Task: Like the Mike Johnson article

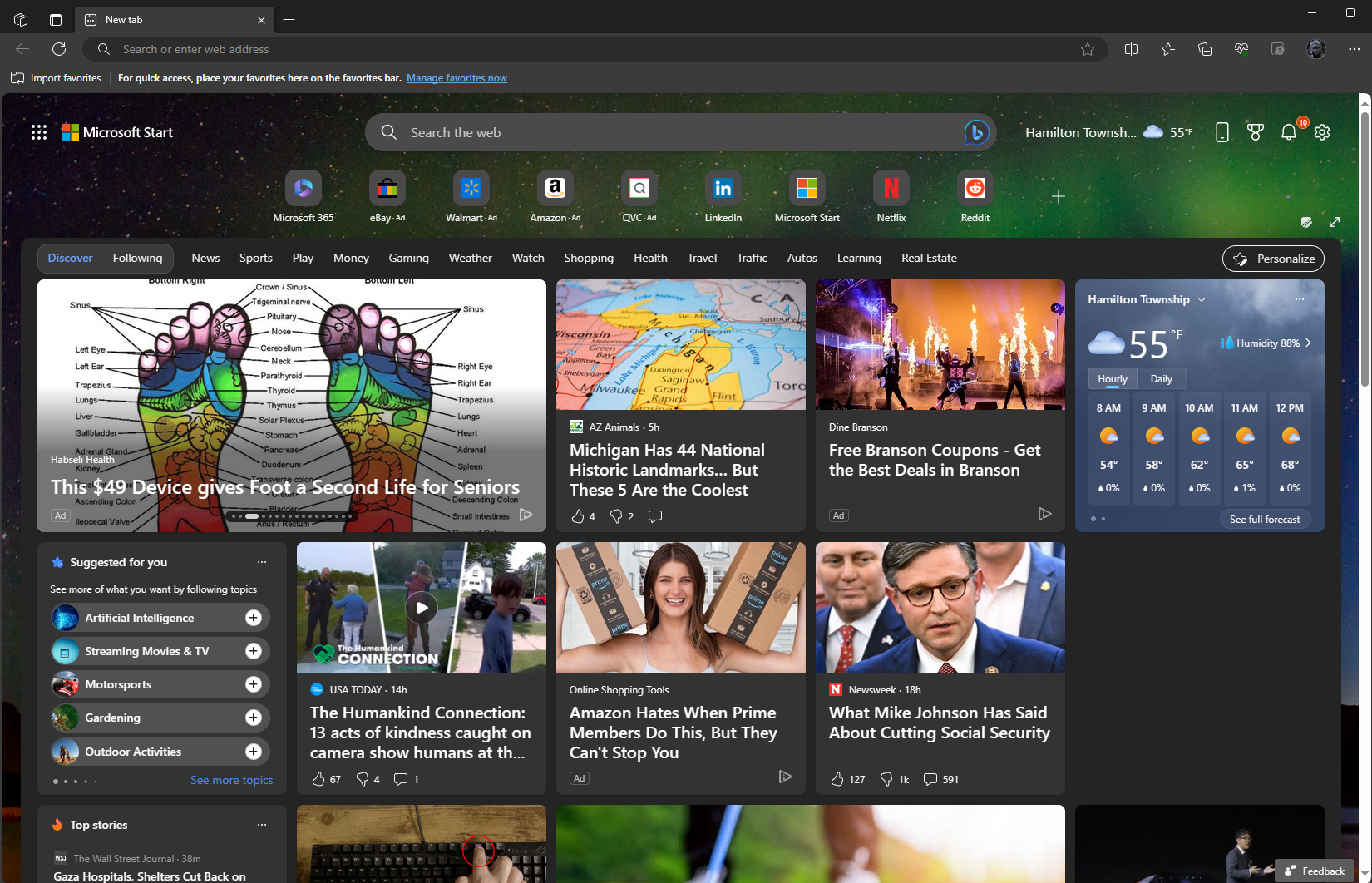Action: coord(837,779)
